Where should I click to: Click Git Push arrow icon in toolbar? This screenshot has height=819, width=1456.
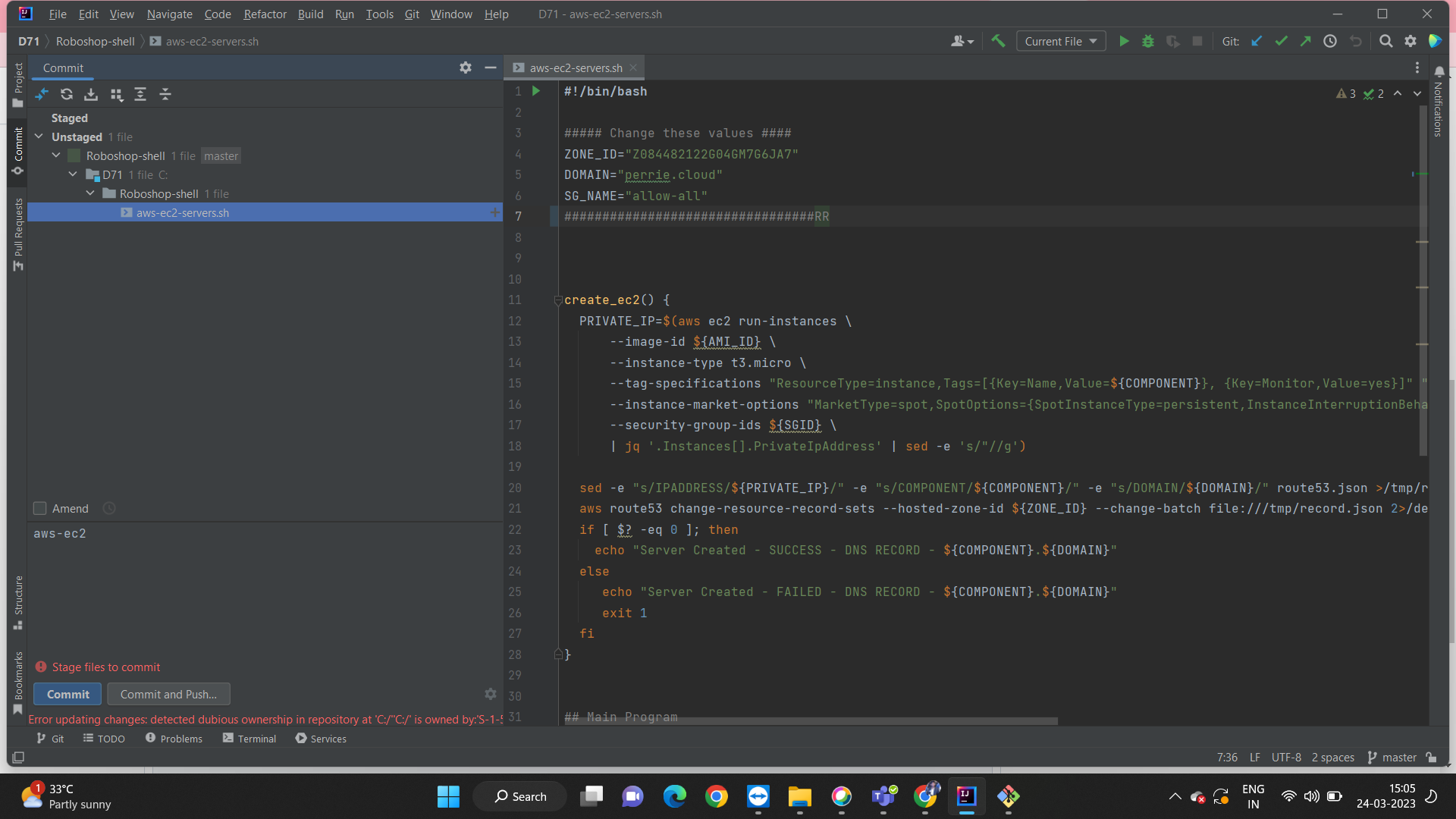point(1305,42)
